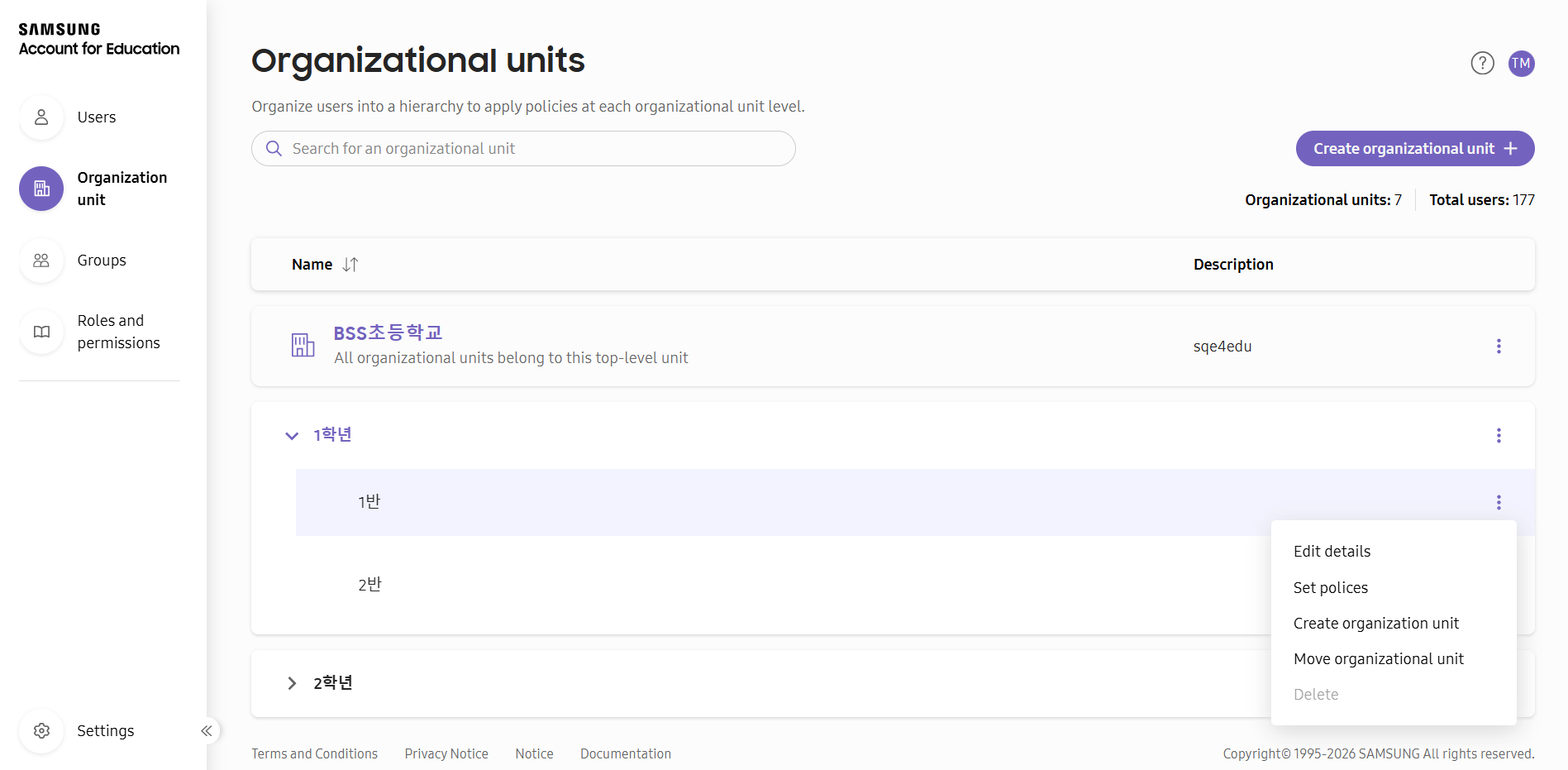This screenshot has width=1568, height=770.
Task: Open the more options for 1학년
Action: pos(1499,435)
